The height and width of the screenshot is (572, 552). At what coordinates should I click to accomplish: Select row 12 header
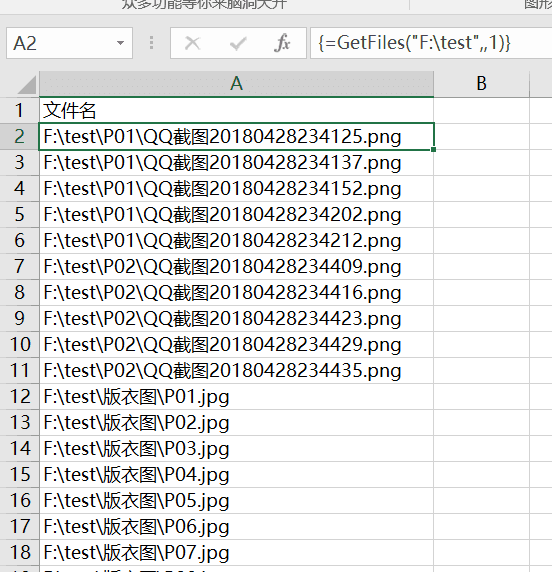point(20,397)
